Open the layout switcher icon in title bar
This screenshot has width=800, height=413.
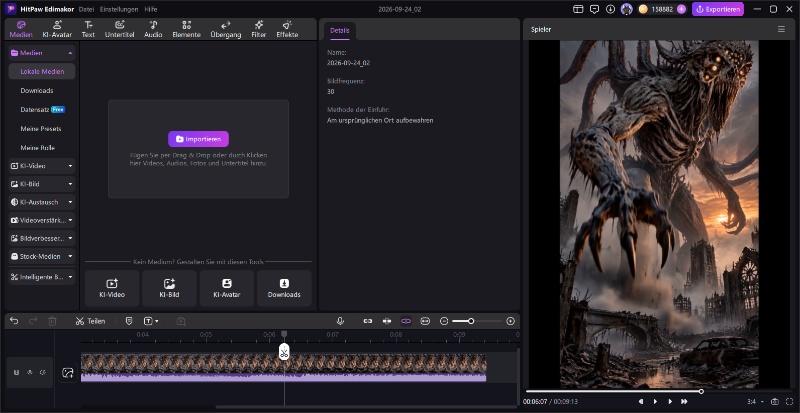[578, 9]
